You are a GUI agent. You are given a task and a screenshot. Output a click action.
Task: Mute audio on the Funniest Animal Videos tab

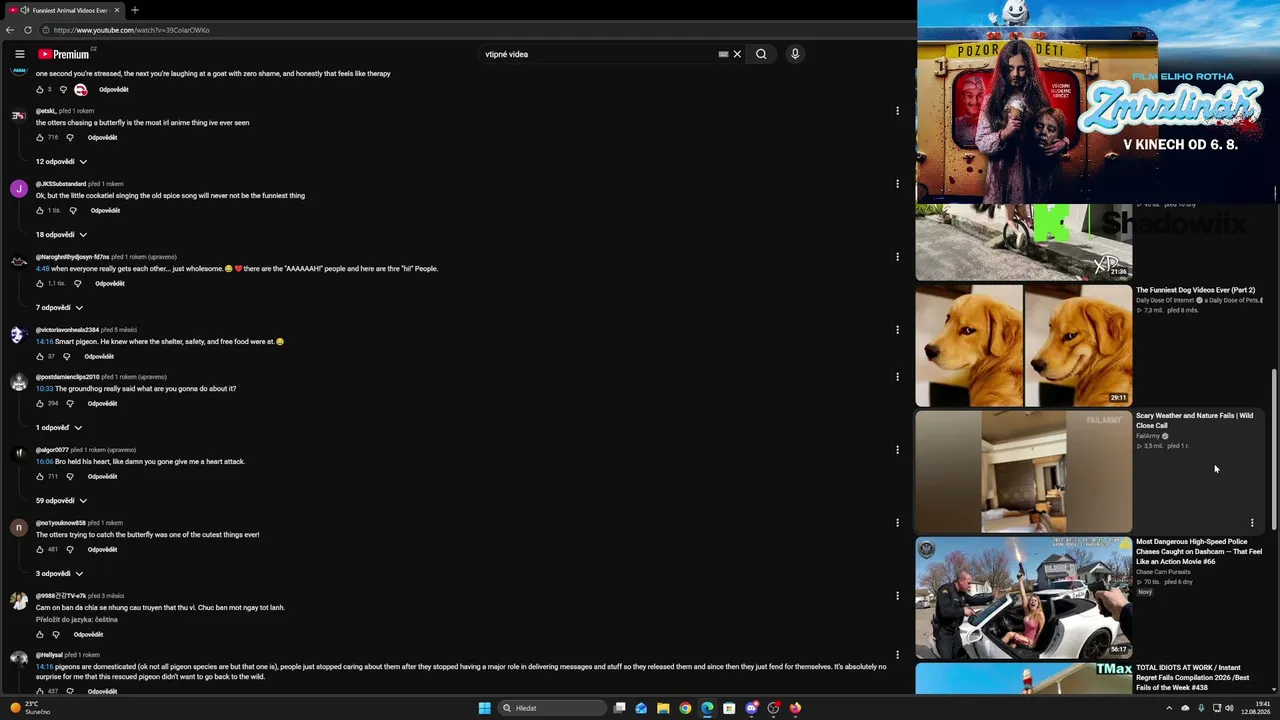(24, 10)
